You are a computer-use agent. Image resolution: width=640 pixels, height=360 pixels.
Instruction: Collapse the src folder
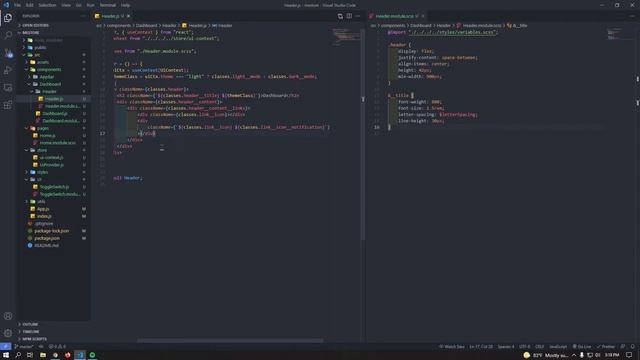click(x=37, y=55)
